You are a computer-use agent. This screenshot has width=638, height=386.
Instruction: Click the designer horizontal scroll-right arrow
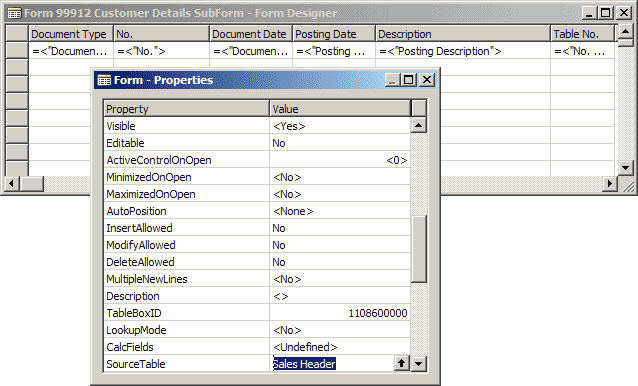(x=609, y=183)
